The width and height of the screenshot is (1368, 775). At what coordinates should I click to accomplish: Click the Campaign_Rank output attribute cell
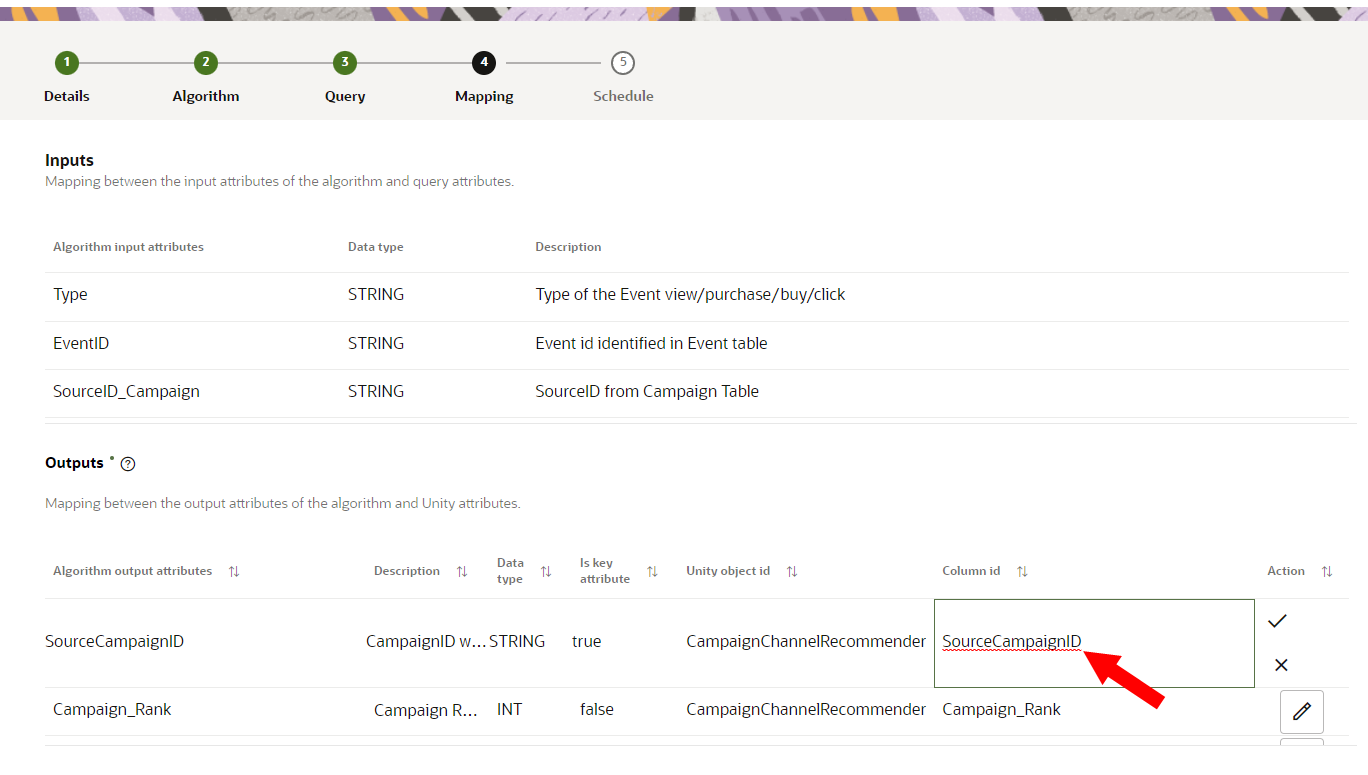point(112,710)
